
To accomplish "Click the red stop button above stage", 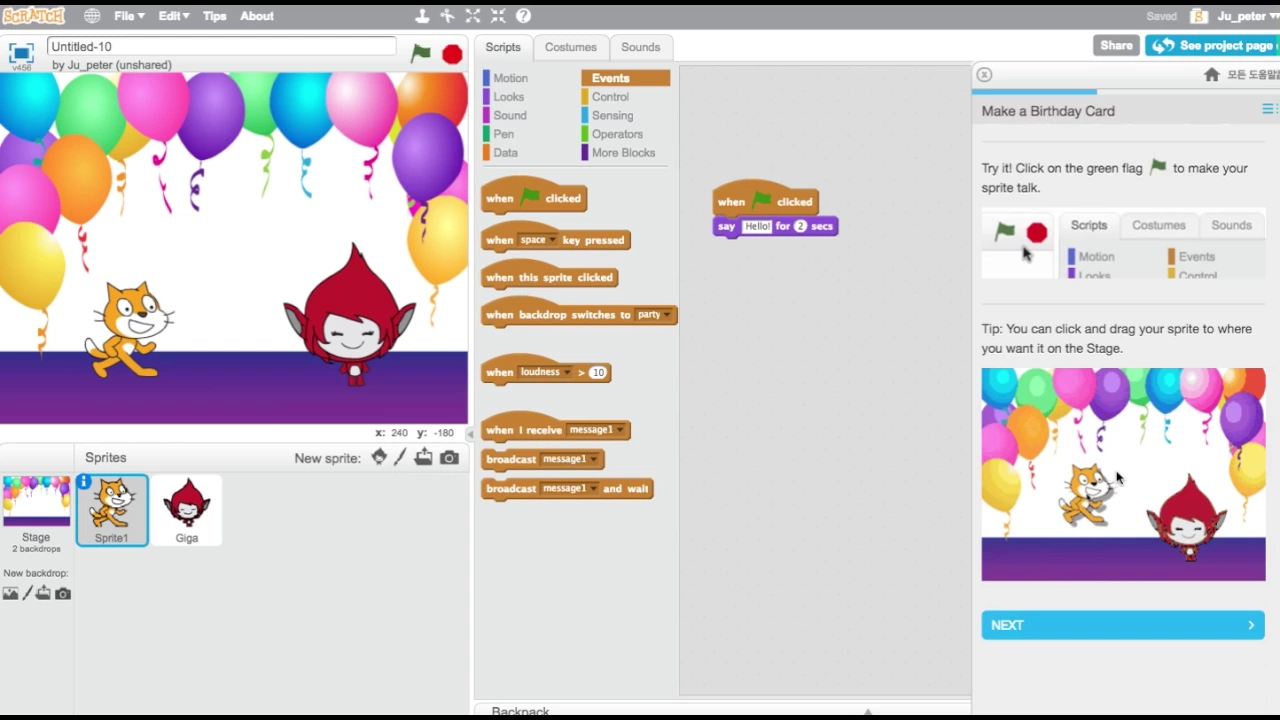I will tap(452, 54).
